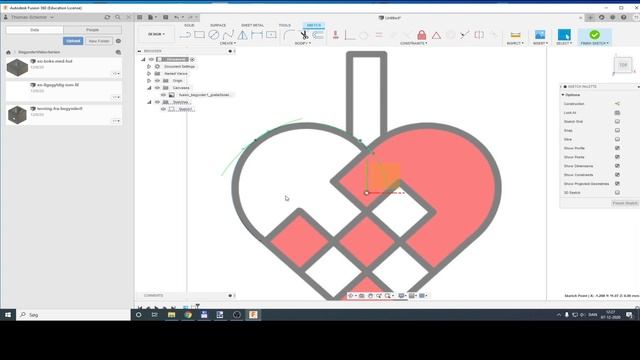Select the Rectangle sketch tool
The height and width of the screenshot is (360, 640).
click(199, 35)
